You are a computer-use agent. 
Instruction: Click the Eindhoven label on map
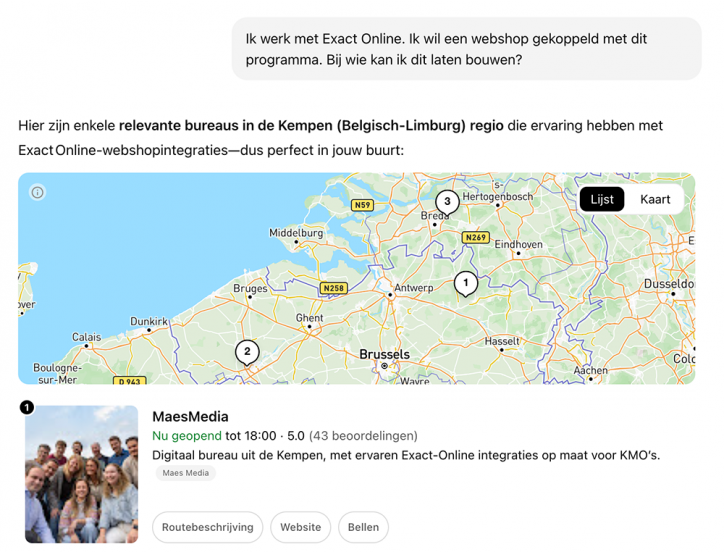click(x=519, y=244)
